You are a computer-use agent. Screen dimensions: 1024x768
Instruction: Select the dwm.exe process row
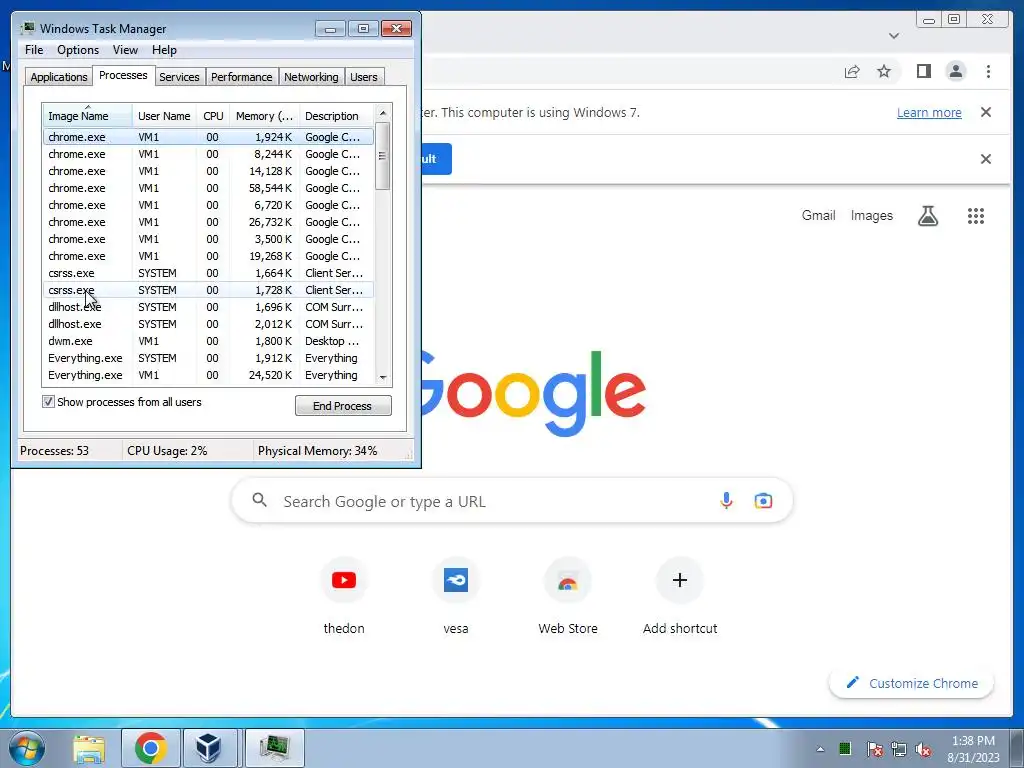point(208,341)
